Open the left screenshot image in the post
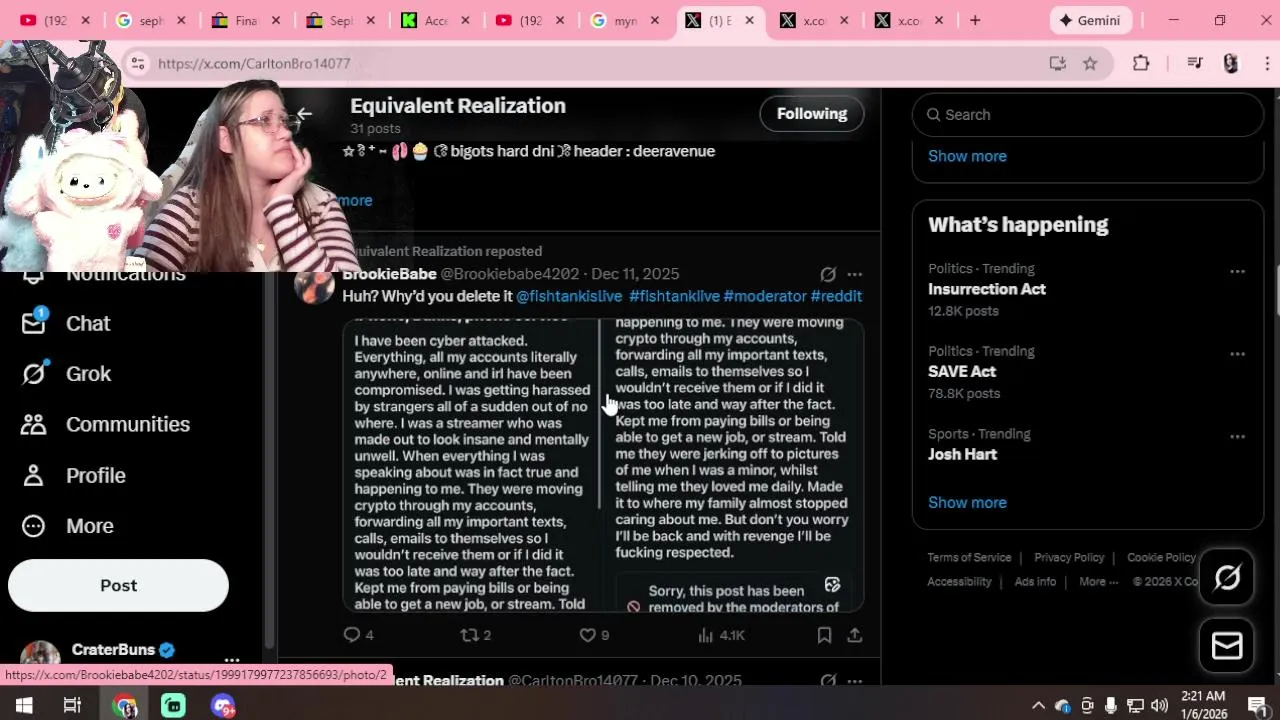 472,464
